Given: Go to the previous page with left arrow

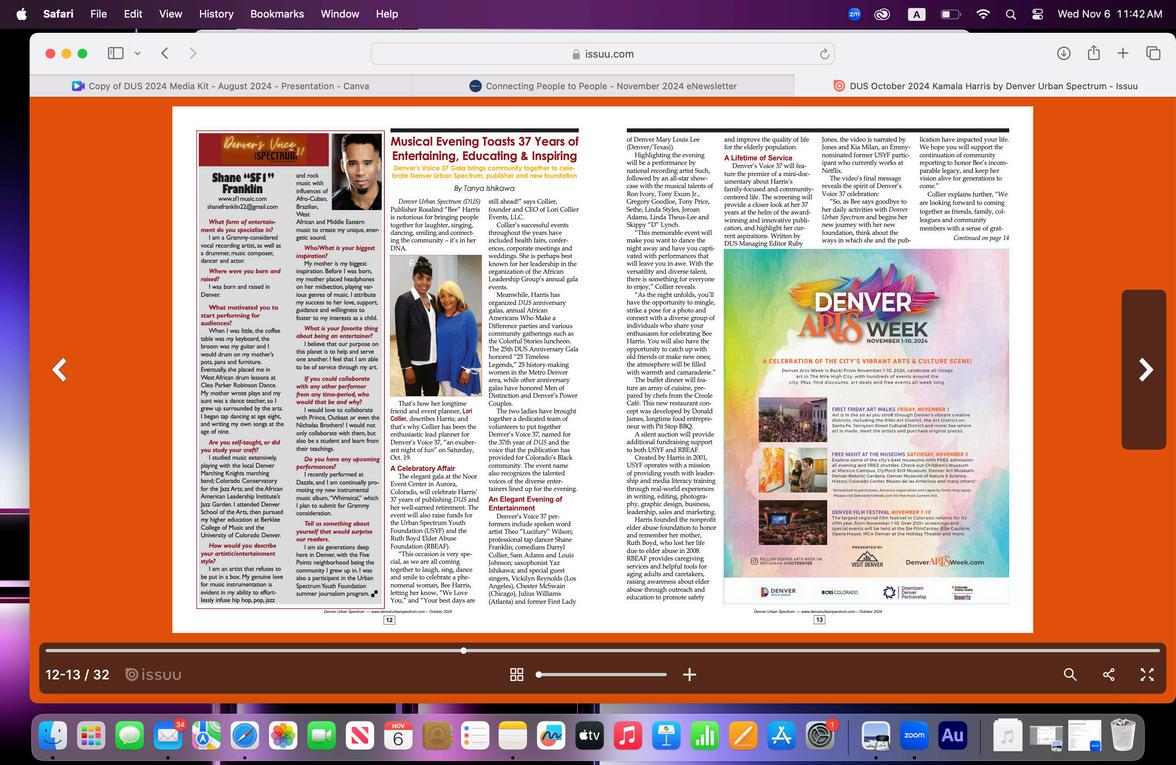Looking at the screenshot, I should click(59, 369).
